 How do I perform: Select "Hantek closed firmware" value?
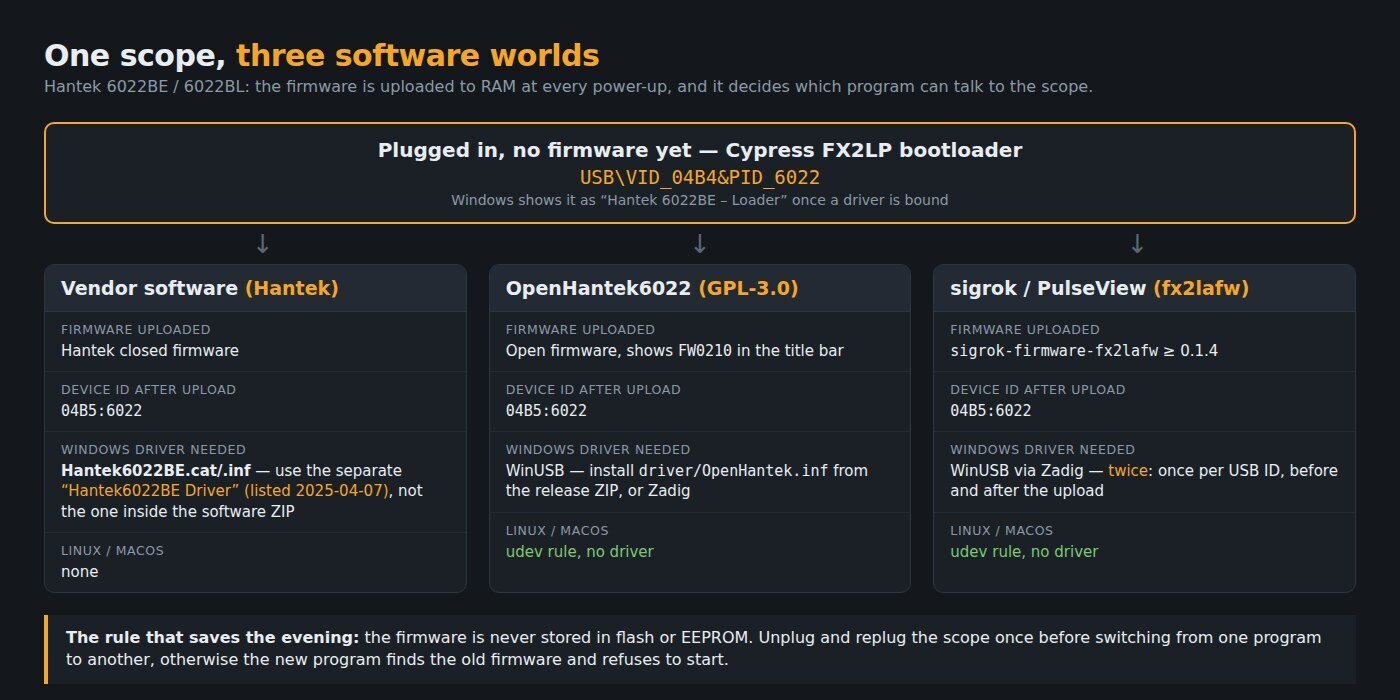(x=150, y=350)
